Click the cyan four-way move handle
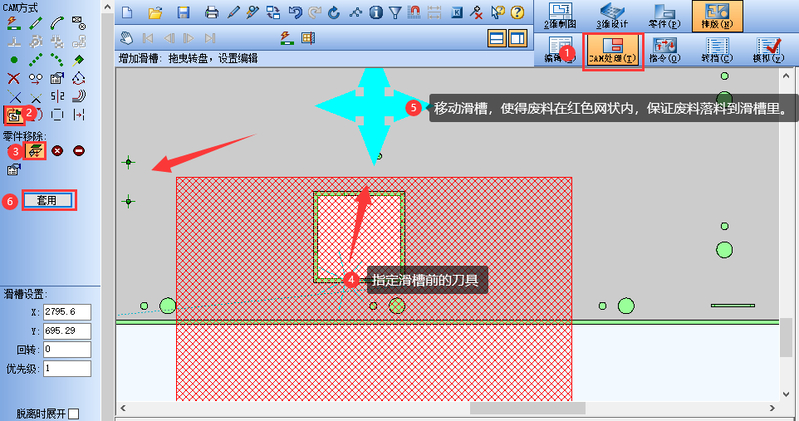The height and width of the screenshot is (421, 799). [374, 106]
